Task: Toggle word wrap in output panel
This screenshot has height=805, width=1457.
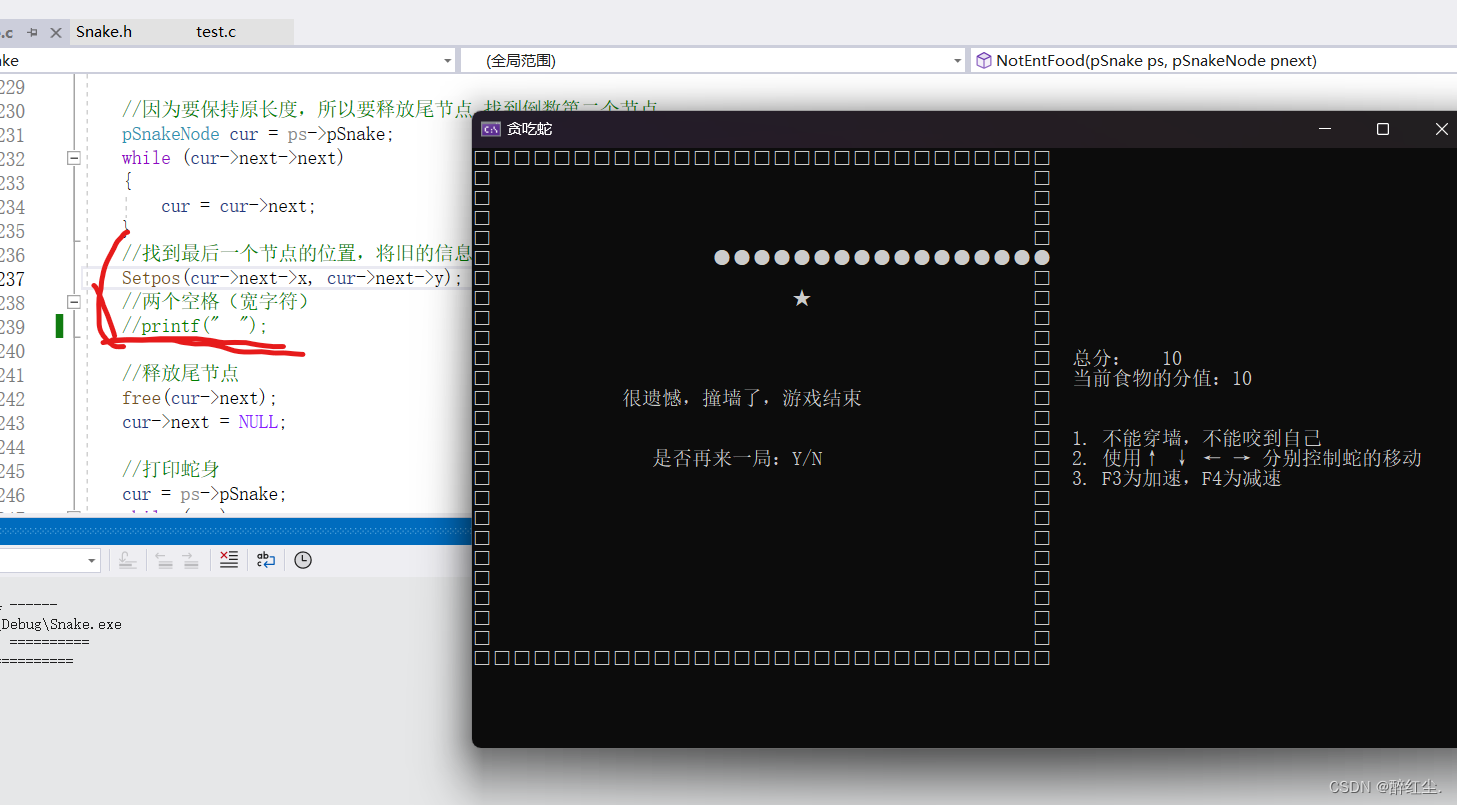Action: 266,560
